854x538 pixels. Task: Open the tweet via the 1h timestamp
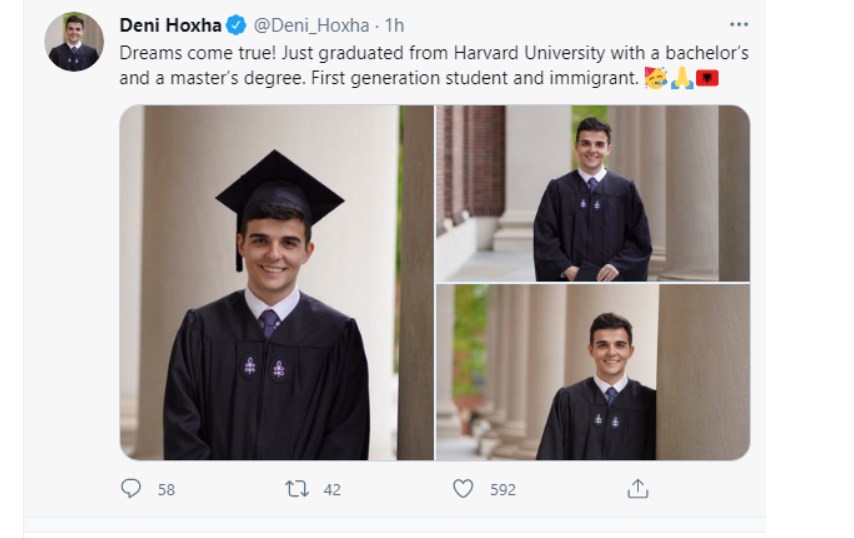pos(394,25)
